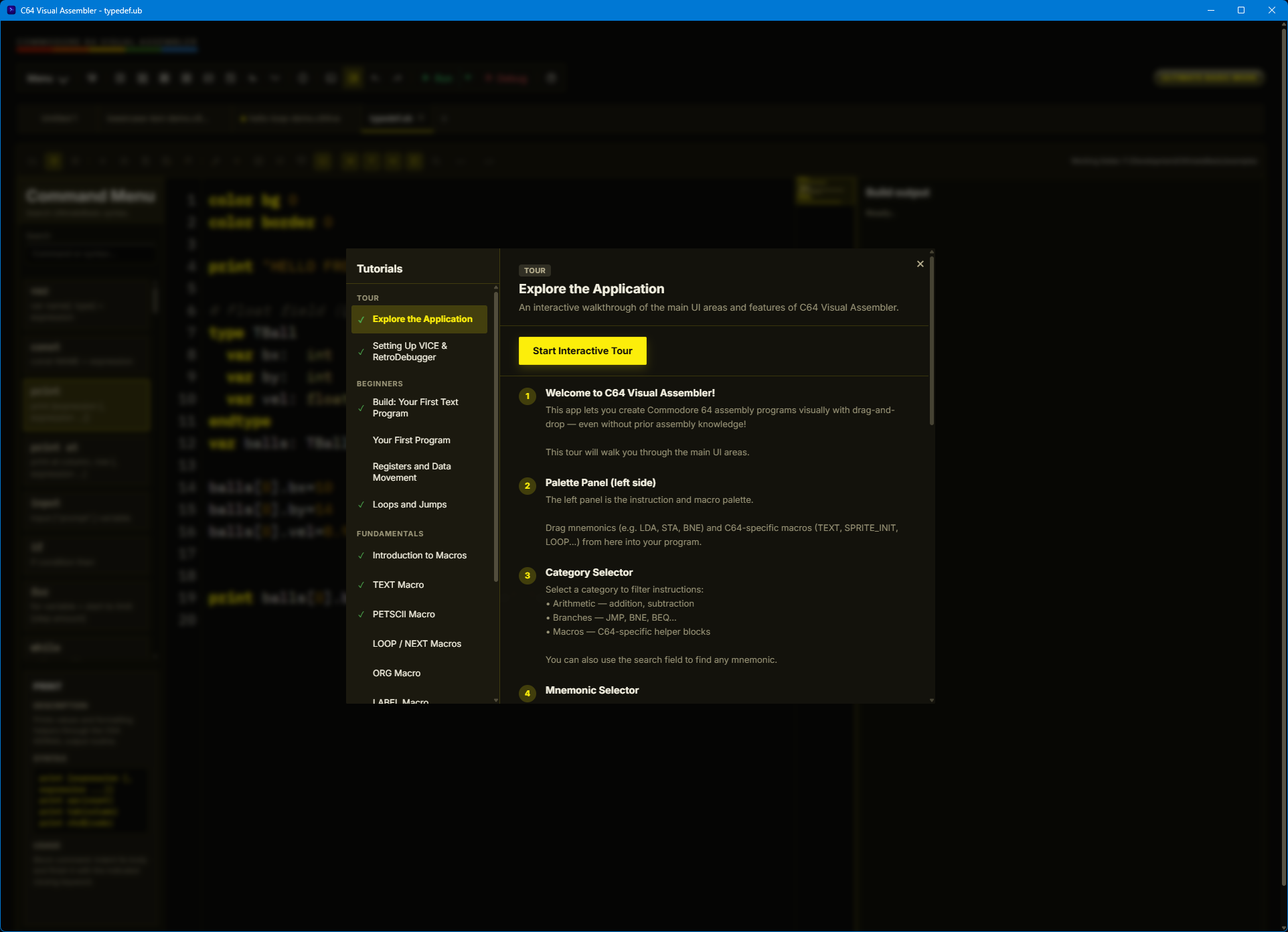The height and width of the screenshot is (932, 1288).
Task: Open Build: Your First Text Program tutorial
Action: pyautogui.click(x=419, y=408)
